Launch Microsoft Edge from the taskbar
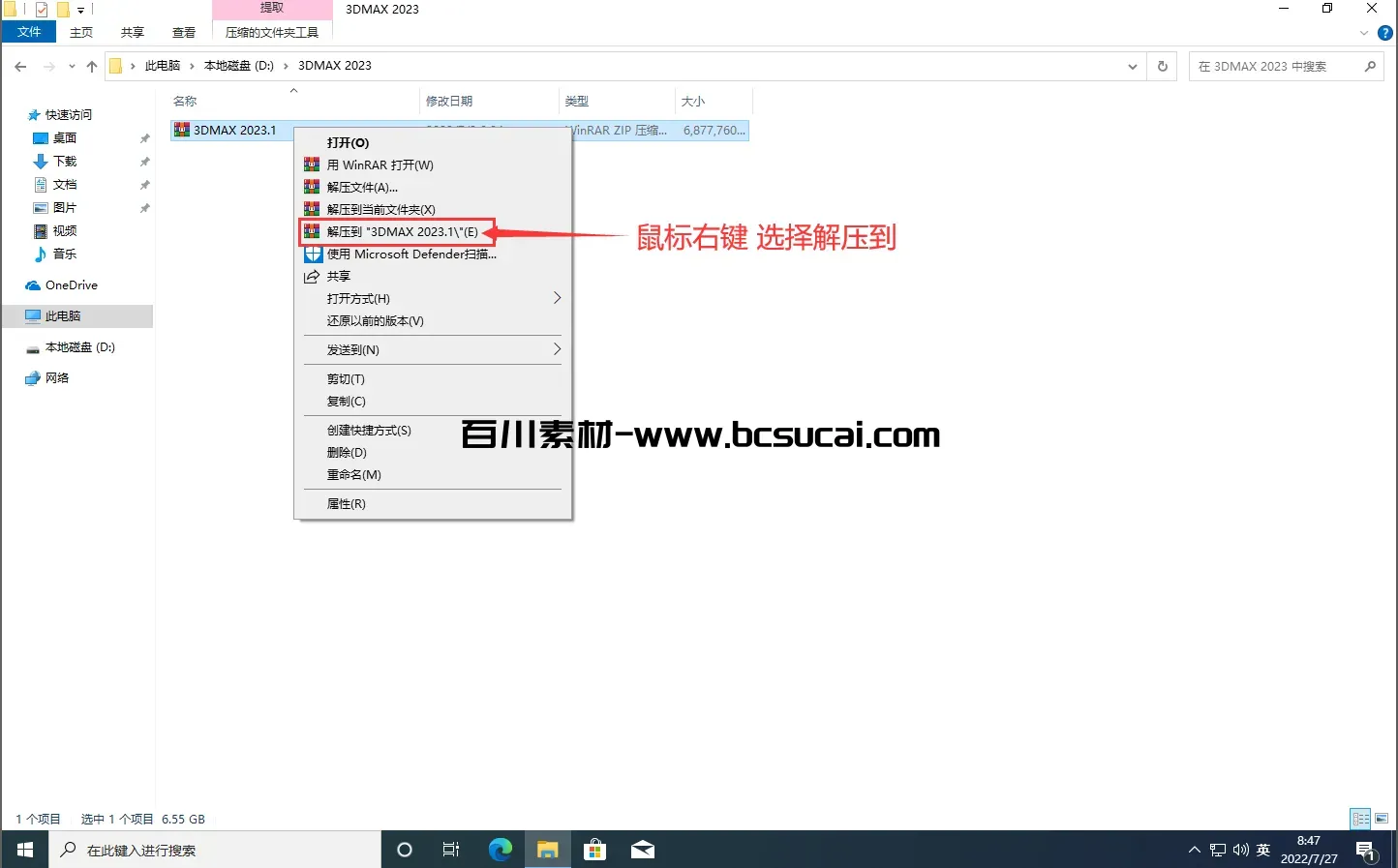 pos(500,850)
